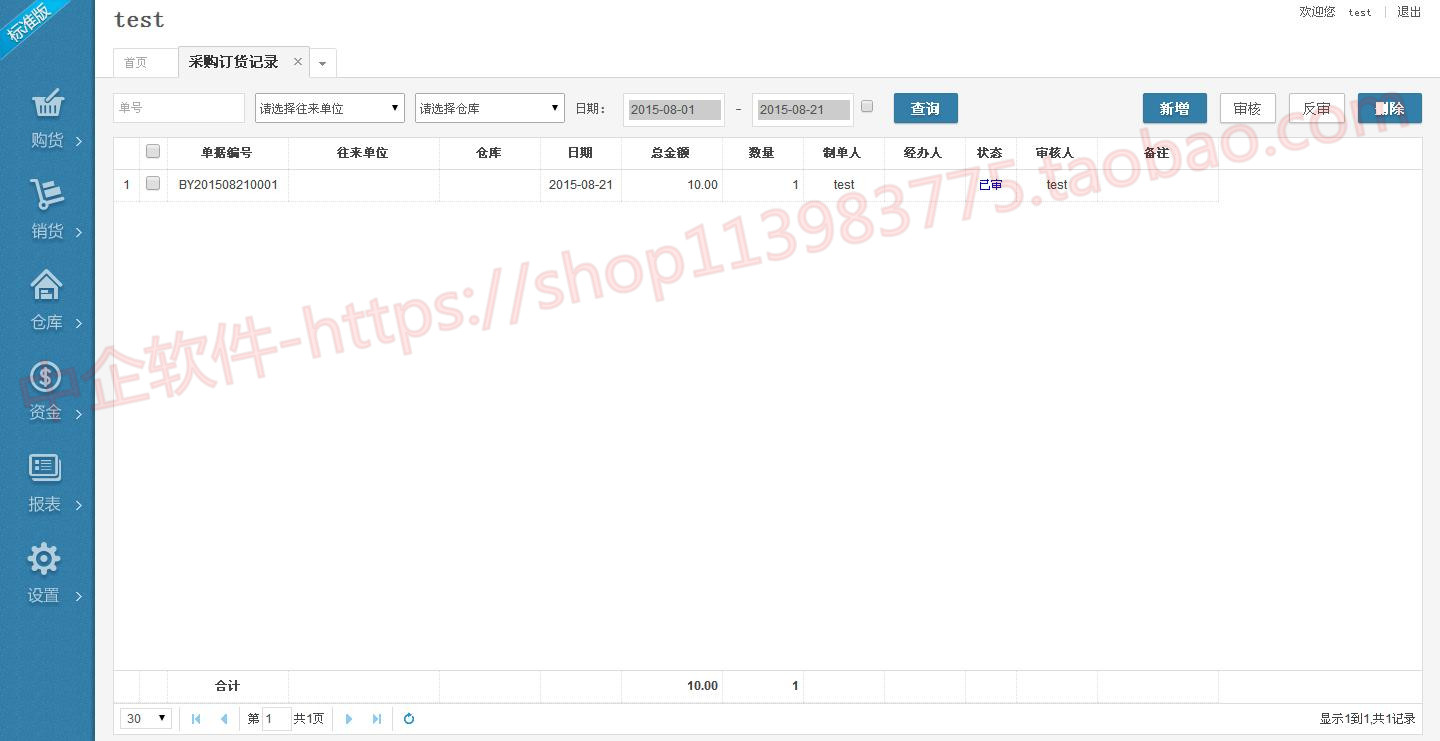Expand the 购货 submenu chevron
The height and width of the screenshot is (741, 1440).
tap(79, 141)
